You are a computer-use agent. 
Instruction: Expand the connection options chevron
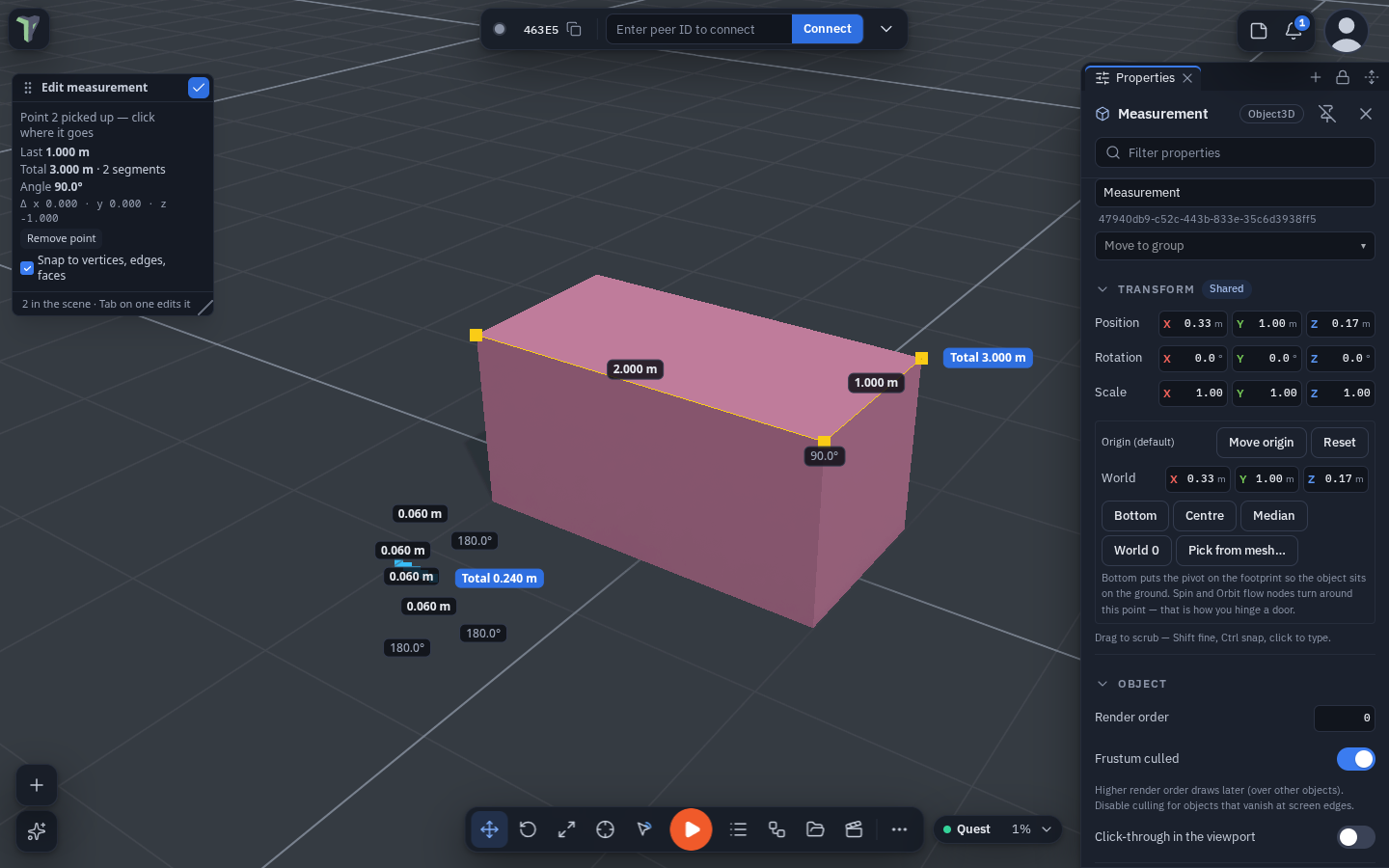[886, 29]
